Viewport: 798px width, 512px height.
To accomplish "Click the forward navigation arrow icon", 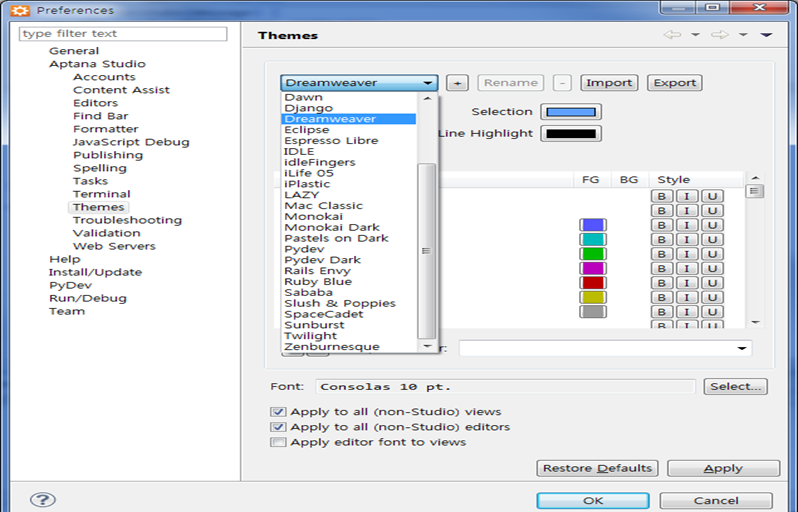I will click(x=720, y=35).
